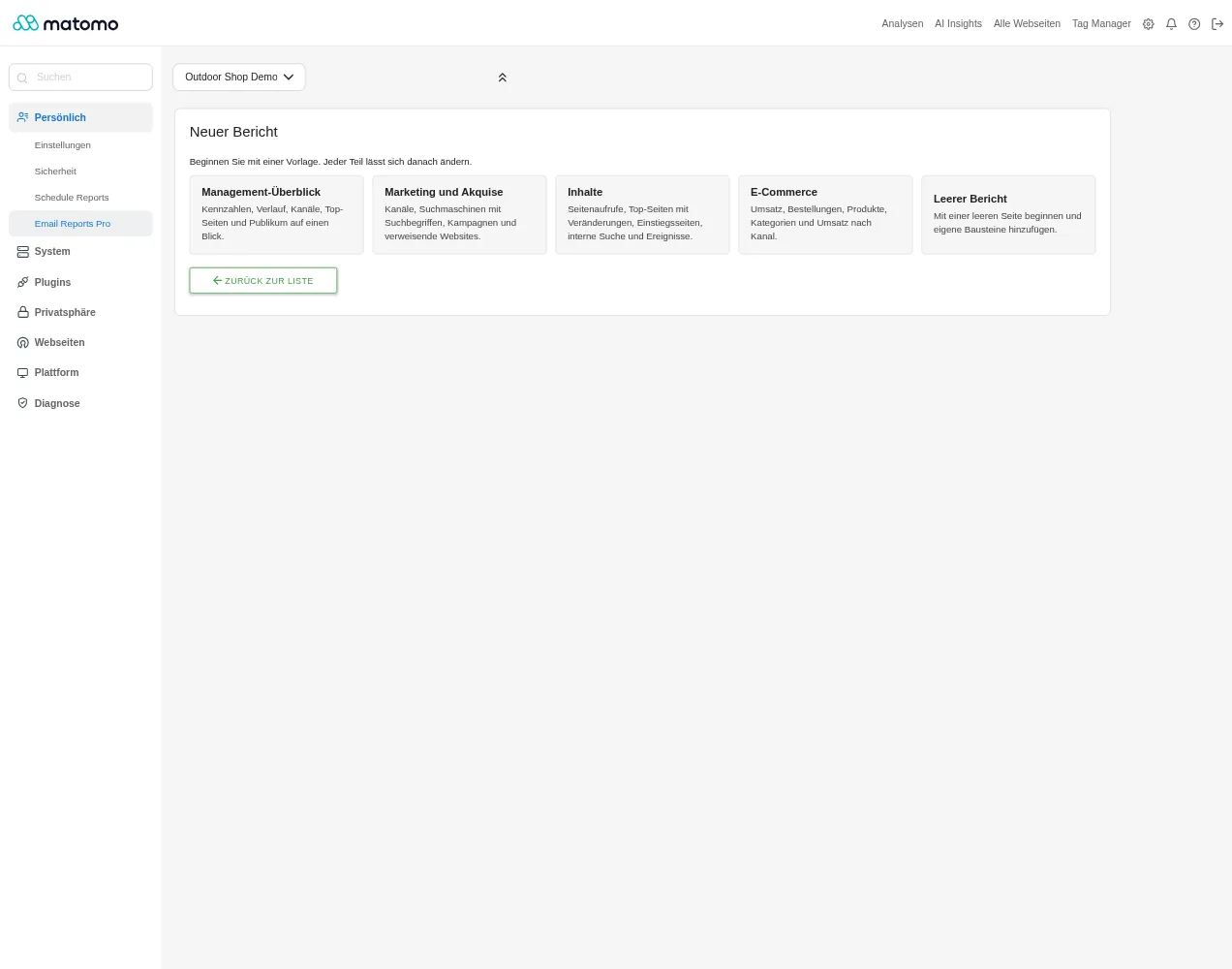Go to Sicherheit in the sidebar
The image size is (1232, 969).
click(x=80, y=172)
